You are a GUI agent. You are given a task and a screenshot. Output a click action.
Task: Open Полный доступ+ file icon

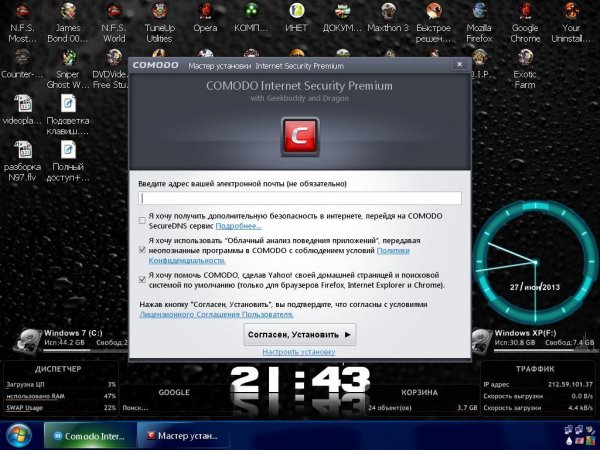[68, 149]
